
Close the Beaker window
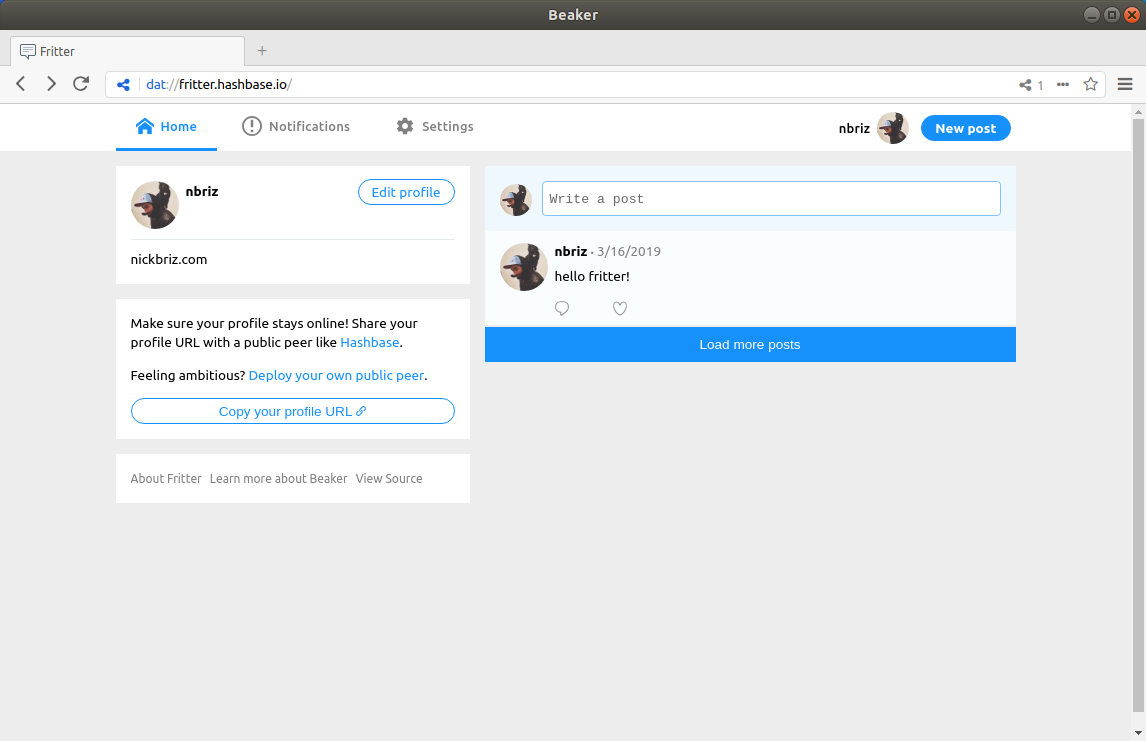point(1132,15)
